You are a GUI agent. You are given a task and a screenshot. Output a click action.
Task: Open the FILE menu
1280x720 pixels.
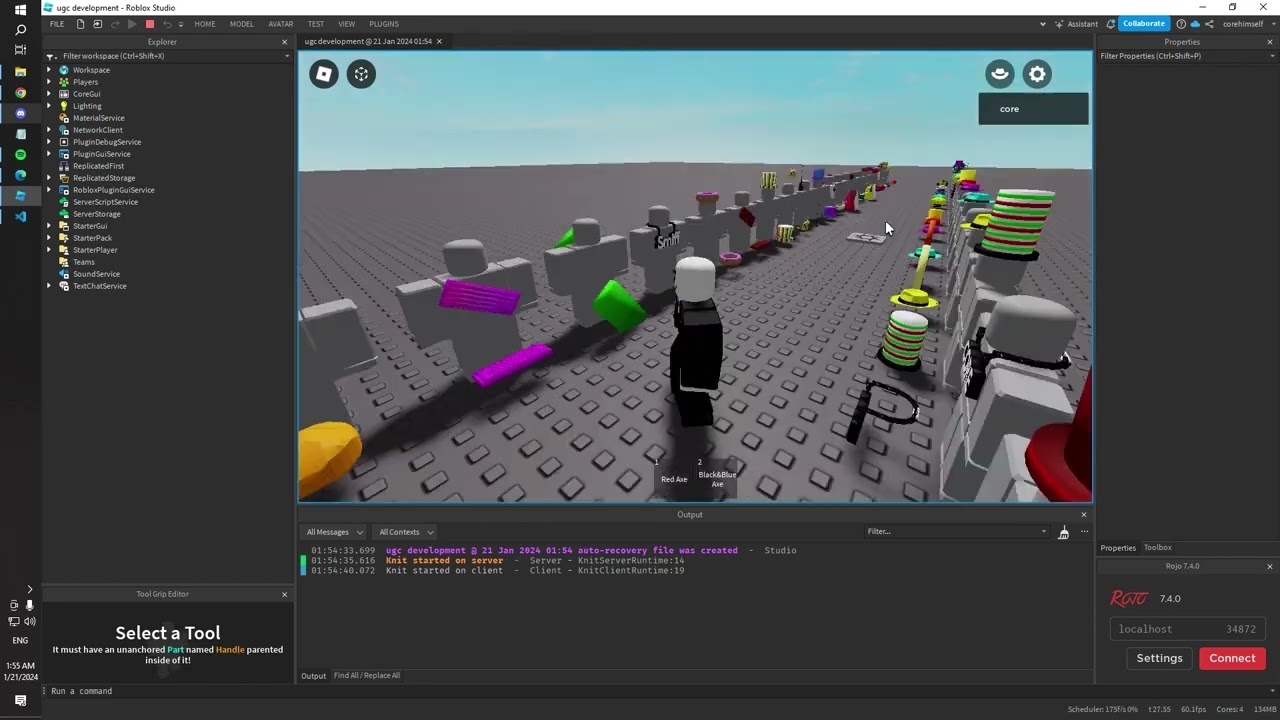point(57,24)
